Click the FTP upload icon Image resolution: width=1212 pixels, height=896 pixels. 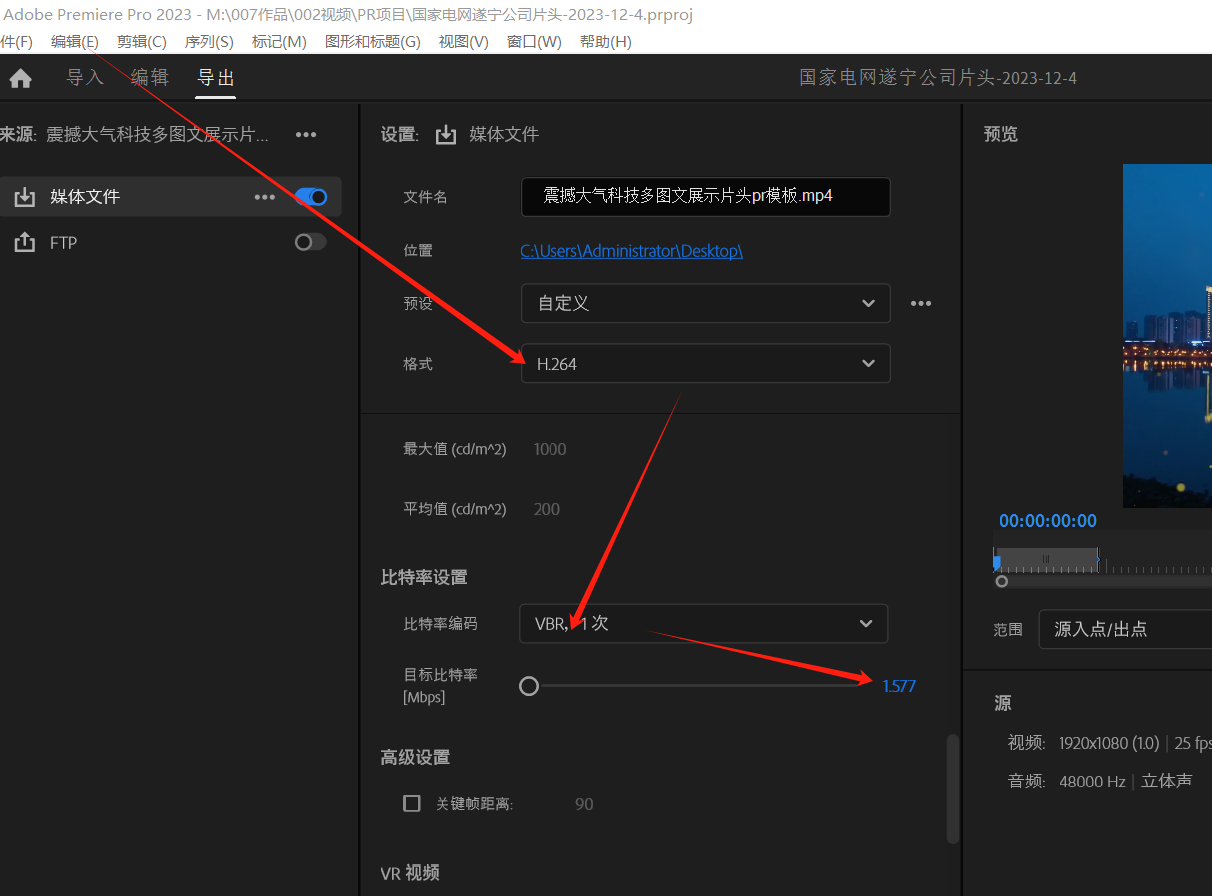[24, 242]
